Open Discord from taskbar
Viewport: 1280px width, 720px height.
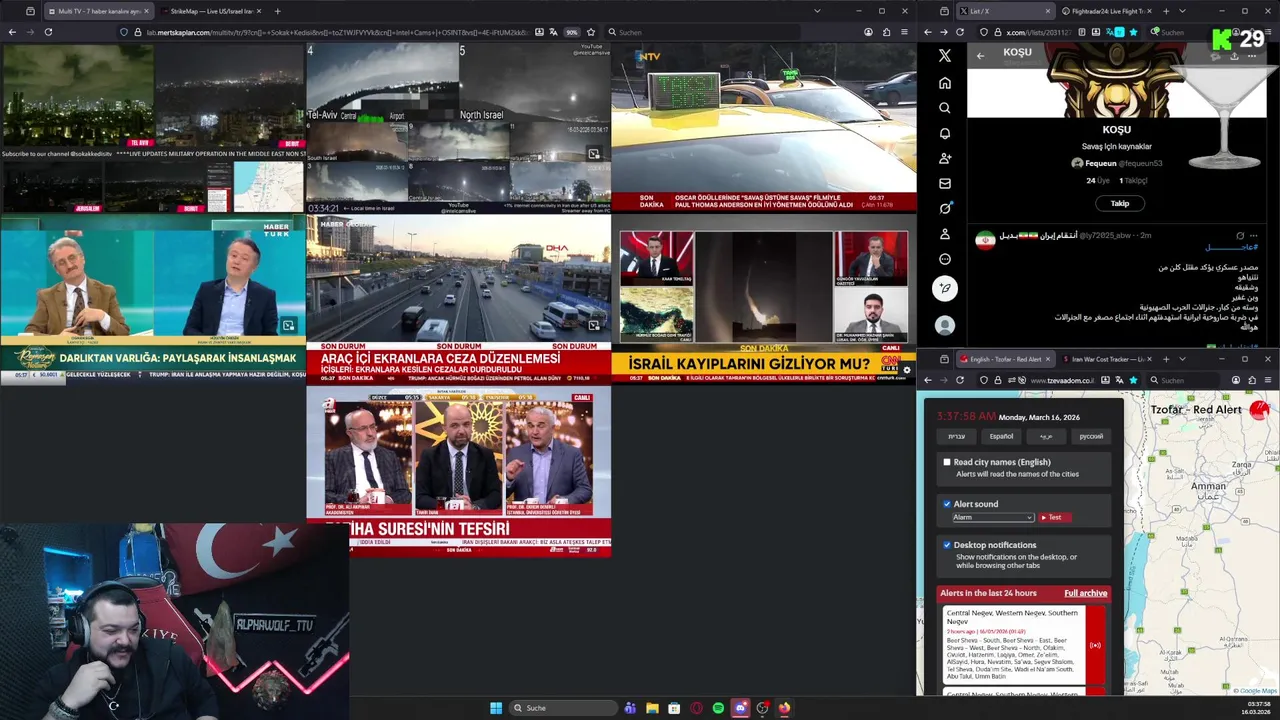click(740, 708)
